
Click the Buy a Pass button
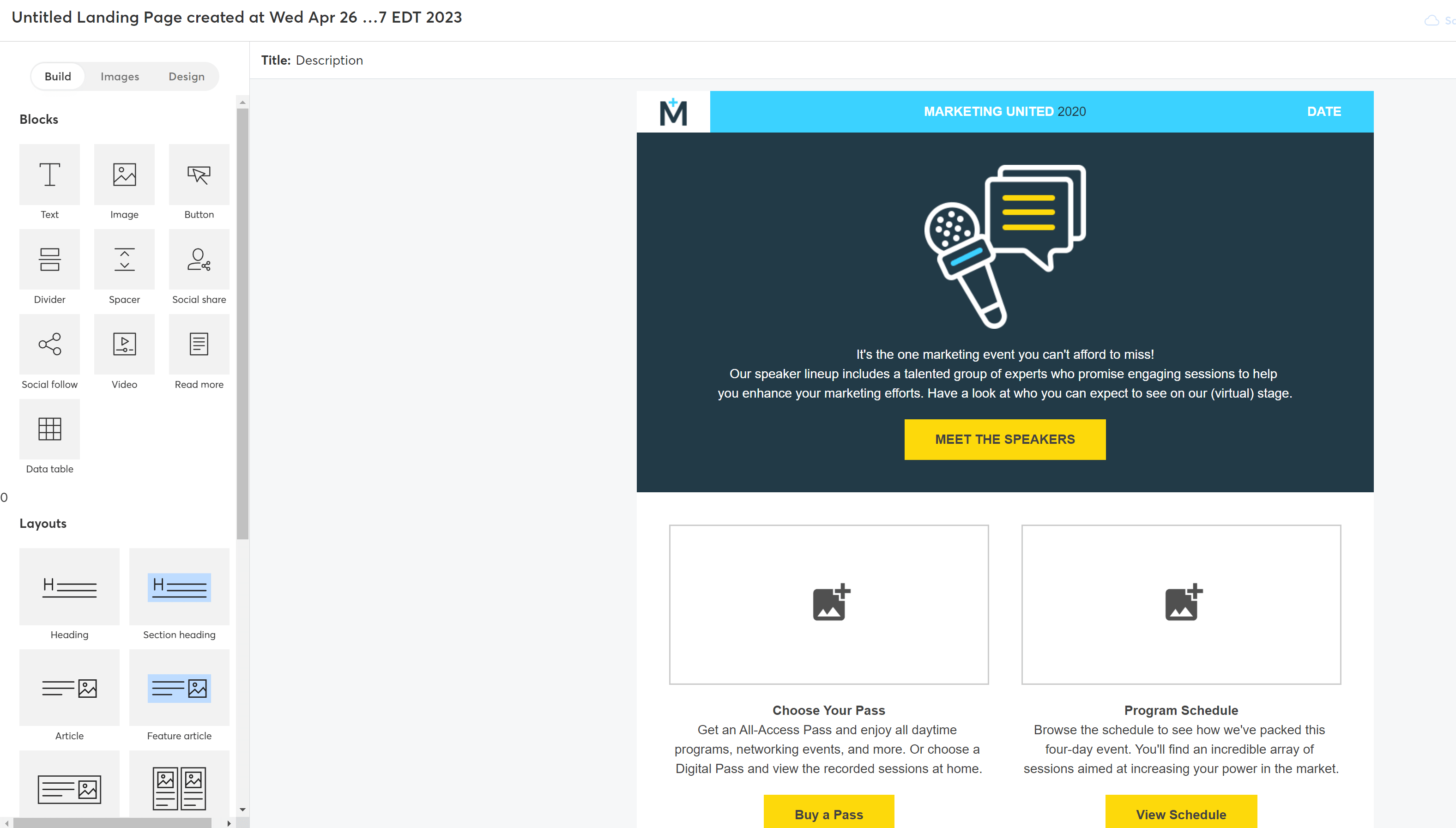click(829, 815)
